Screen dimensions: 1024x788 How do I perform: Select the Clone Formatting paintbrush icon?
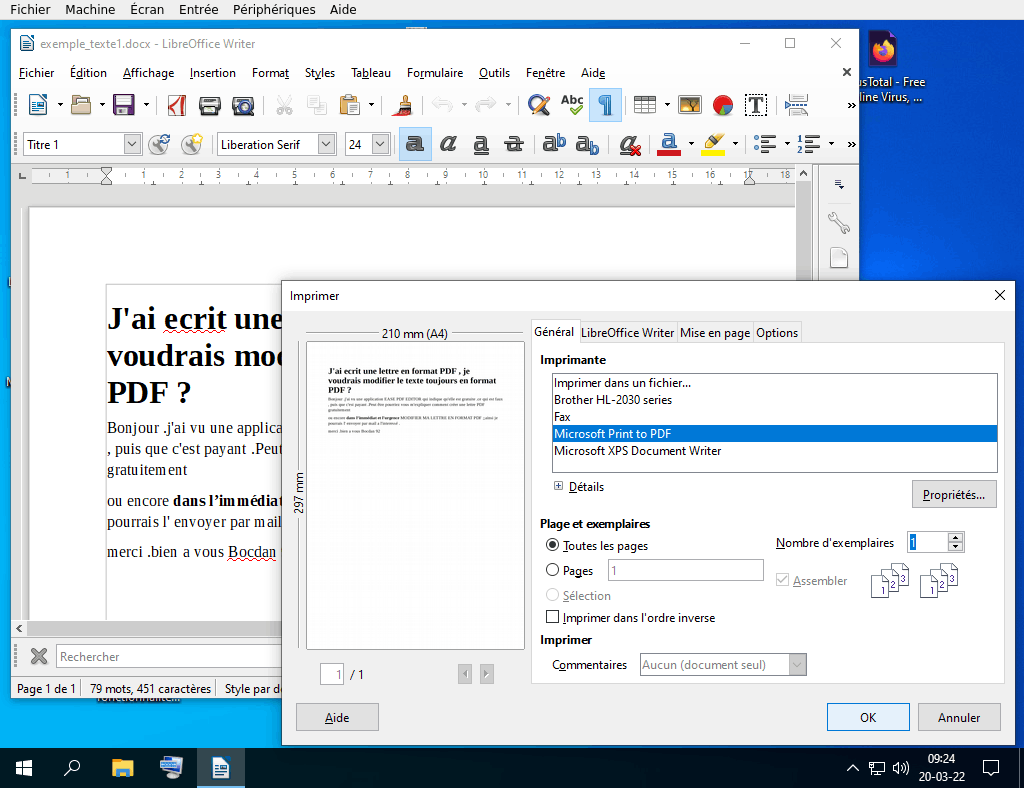403,105
